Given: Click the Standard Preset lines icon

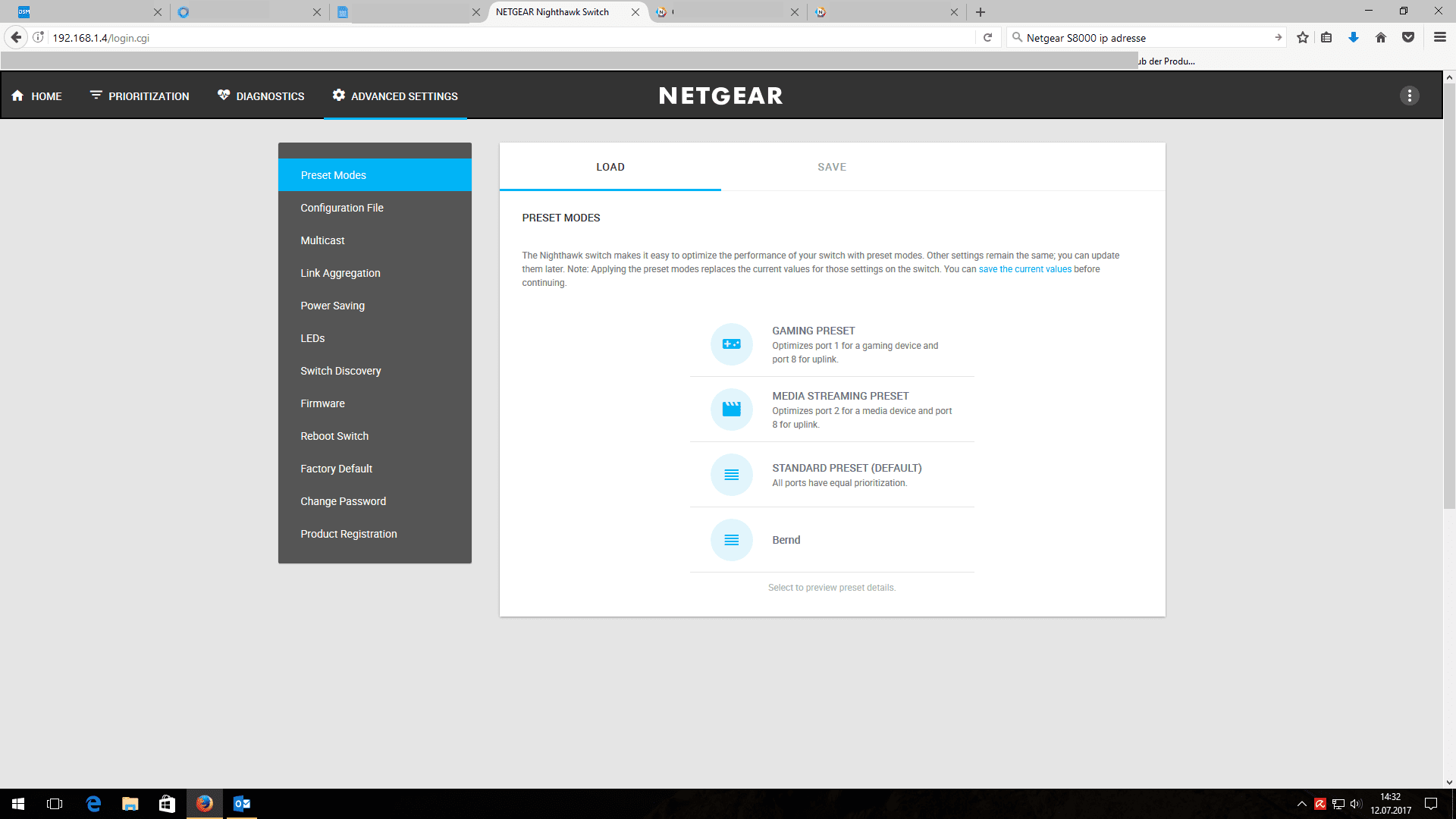Looking at the screenshot, I should (731, 475).
